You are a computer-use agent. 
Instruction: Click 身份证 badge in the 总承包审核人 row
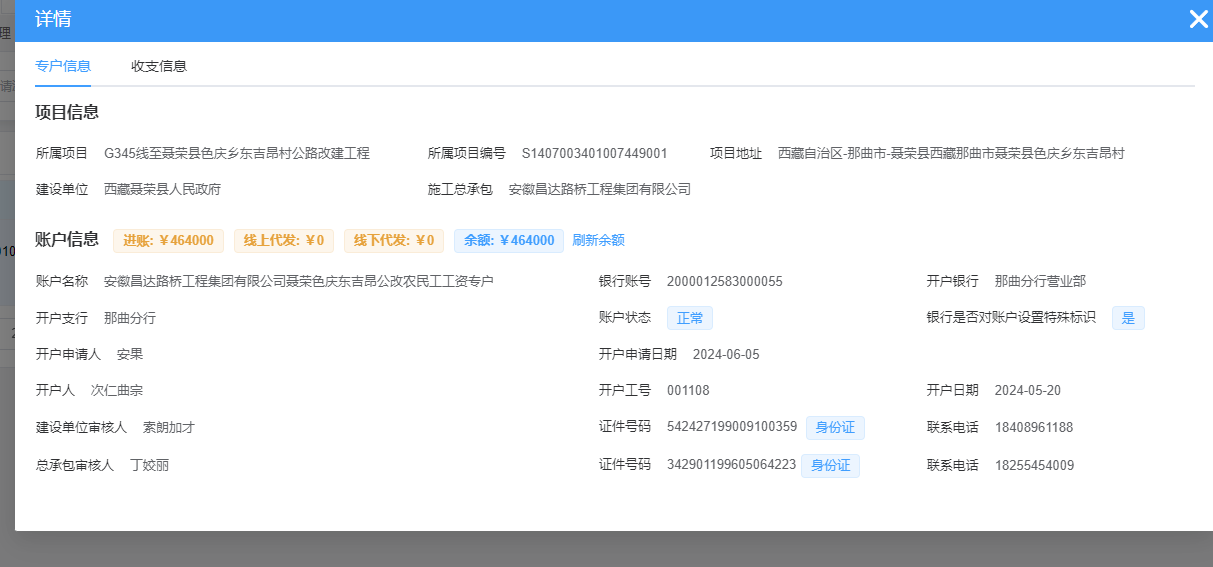pyautogui.click(x=830, y=466)
